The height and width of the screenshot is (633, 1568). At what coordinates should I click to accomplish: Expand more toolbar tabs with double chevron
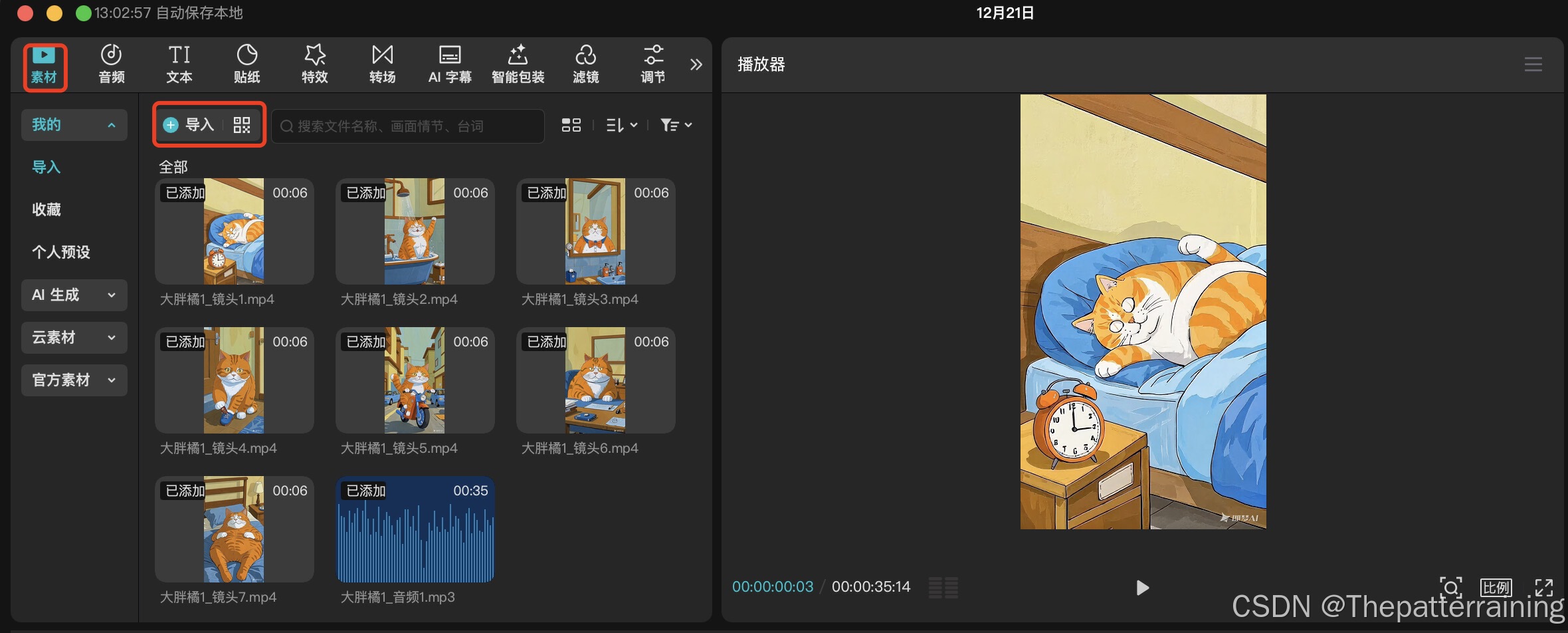(696, 64)
